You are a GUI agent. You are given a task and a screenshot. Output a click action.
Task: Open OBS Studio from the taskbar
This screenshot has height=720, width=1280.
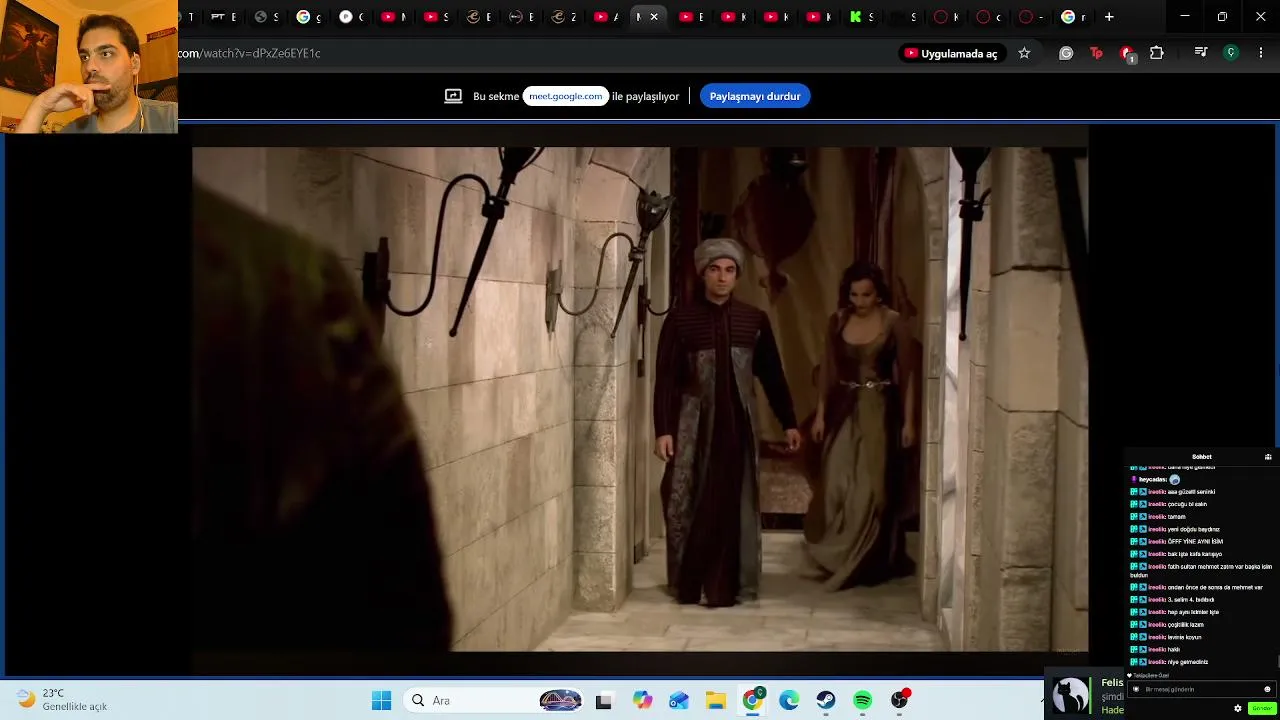point(900,700)
